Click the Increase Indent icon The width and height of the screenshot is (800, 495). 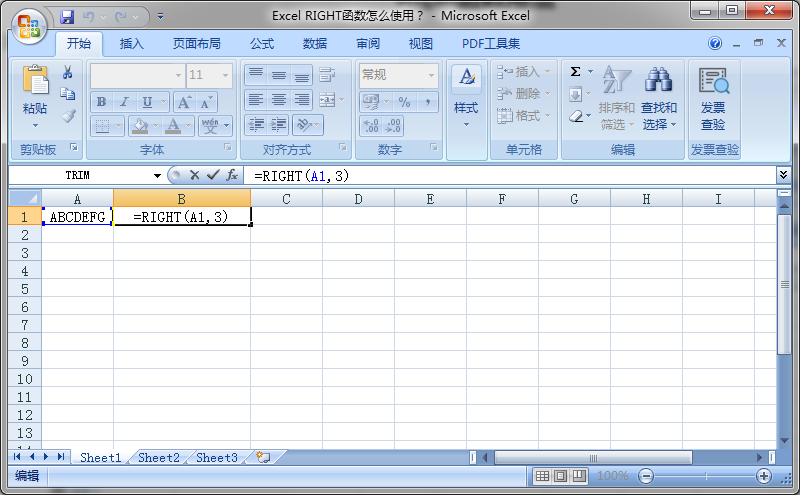coord(279,125)
